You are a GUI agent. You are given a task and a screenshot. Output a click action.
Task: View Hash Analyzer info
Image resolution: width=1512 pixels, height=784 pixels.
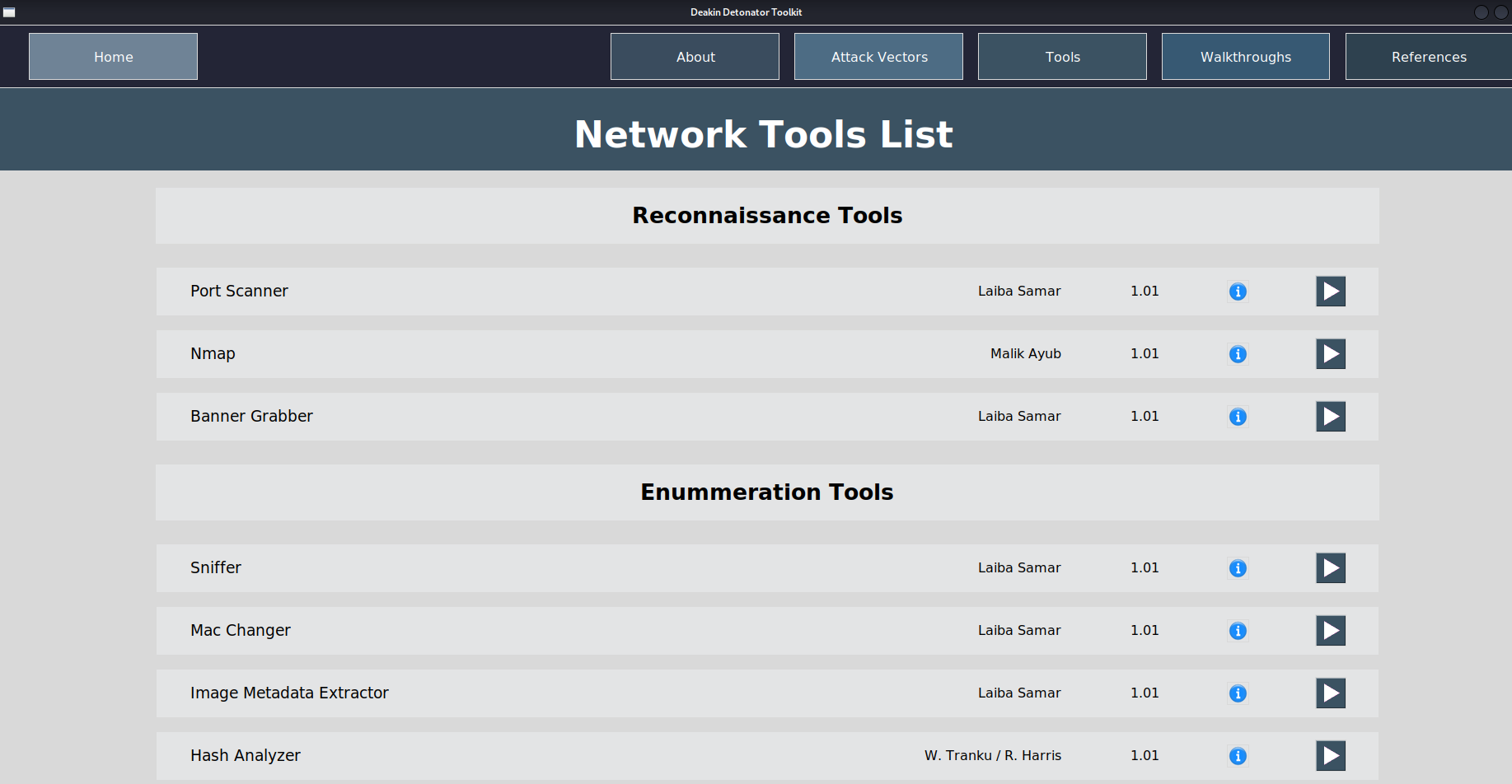[1238, 756]
